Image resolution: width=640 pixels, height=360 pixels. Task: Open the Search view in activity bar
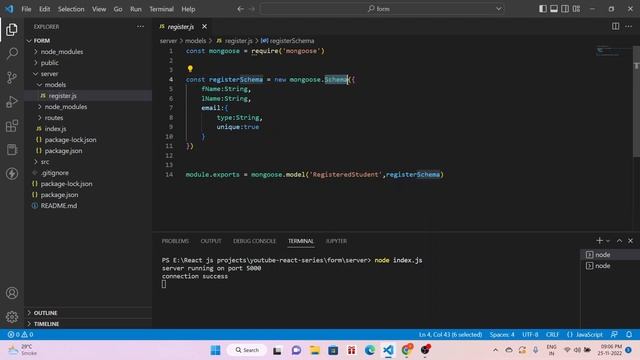(12, 53)
